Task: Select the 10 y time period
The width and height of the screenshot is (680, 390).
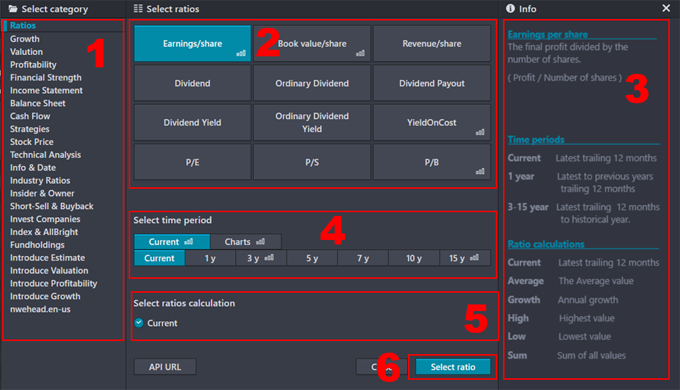Action: click(x=414, y=258)
